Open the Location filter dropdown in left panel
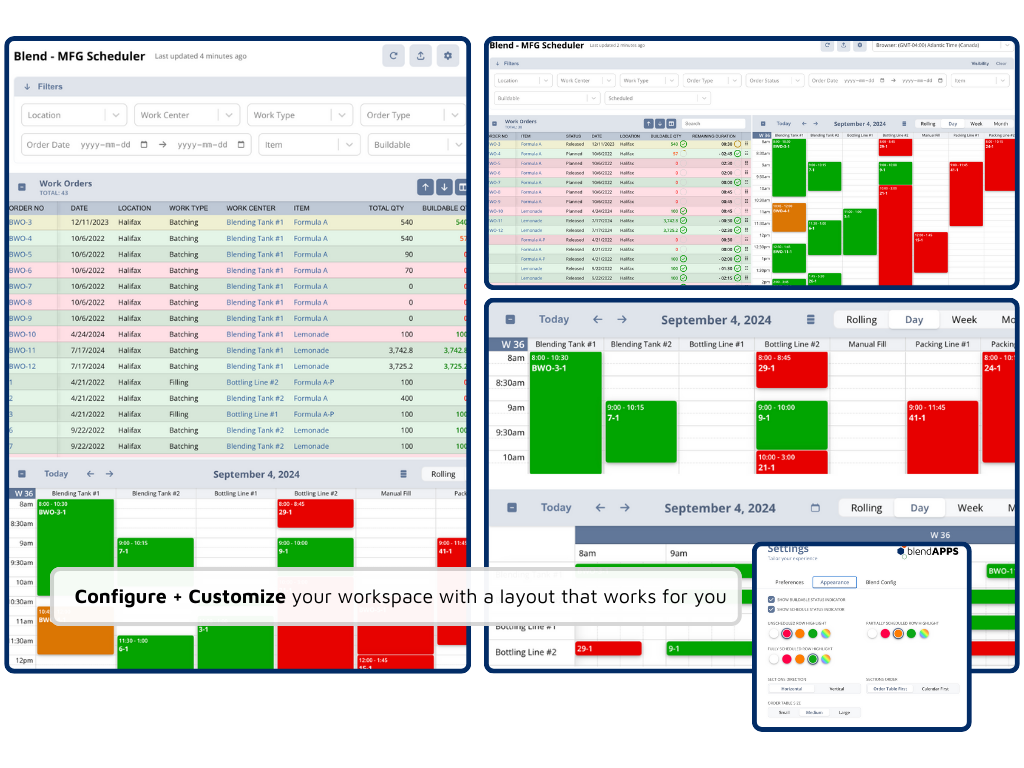This screenshot has width=1024, height=768. (74, 115)
